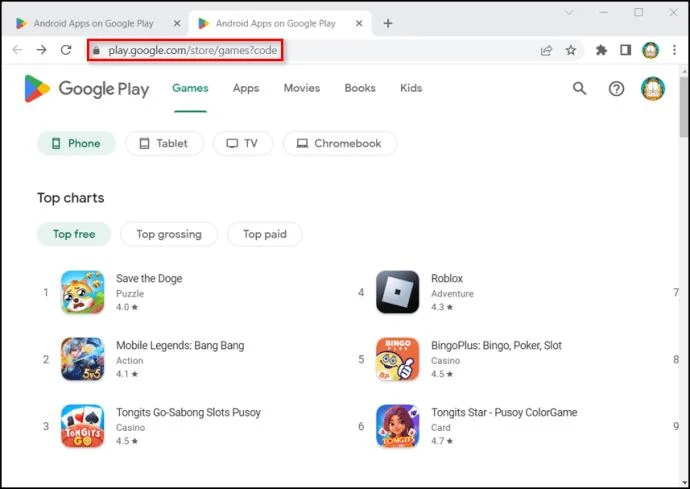The width and height of the screenshot is (690, 489).
Task: Click the Save the Doge app icon
Action: coord(82,292)
